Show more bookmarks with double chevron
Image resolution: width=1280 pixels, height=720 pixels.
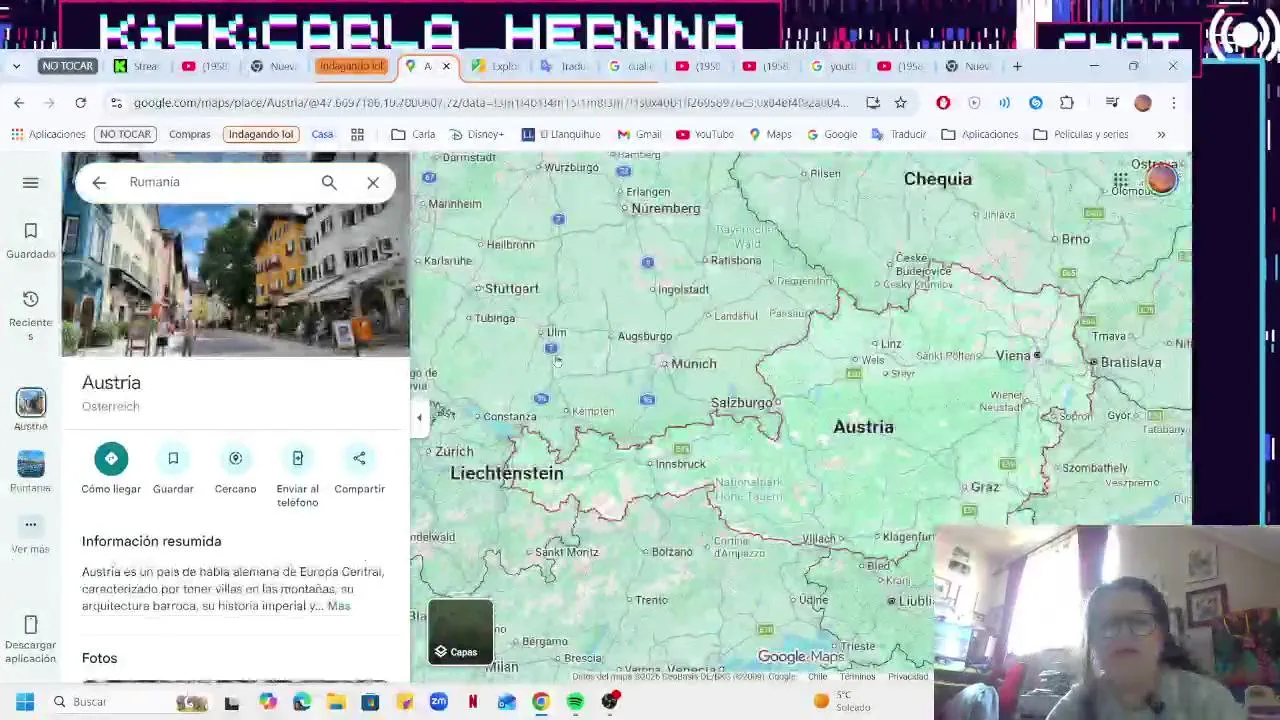[1161, 134]
